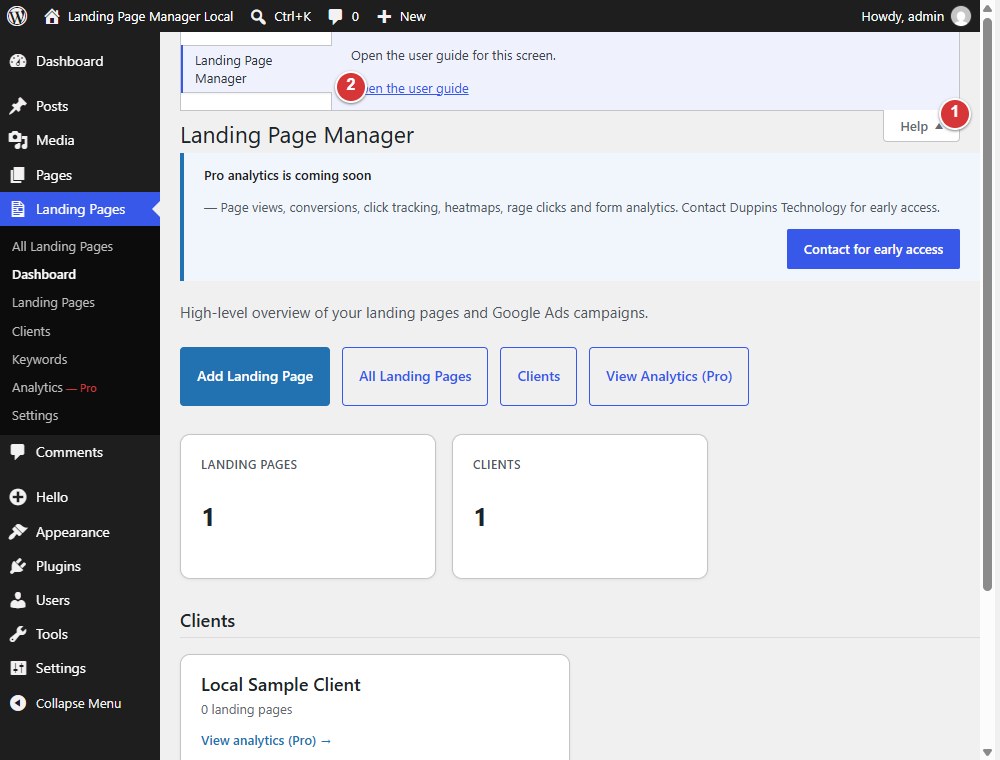Click Local Sample Client card title
This screenshot has height=760, width=1000.
click(281, 685)
